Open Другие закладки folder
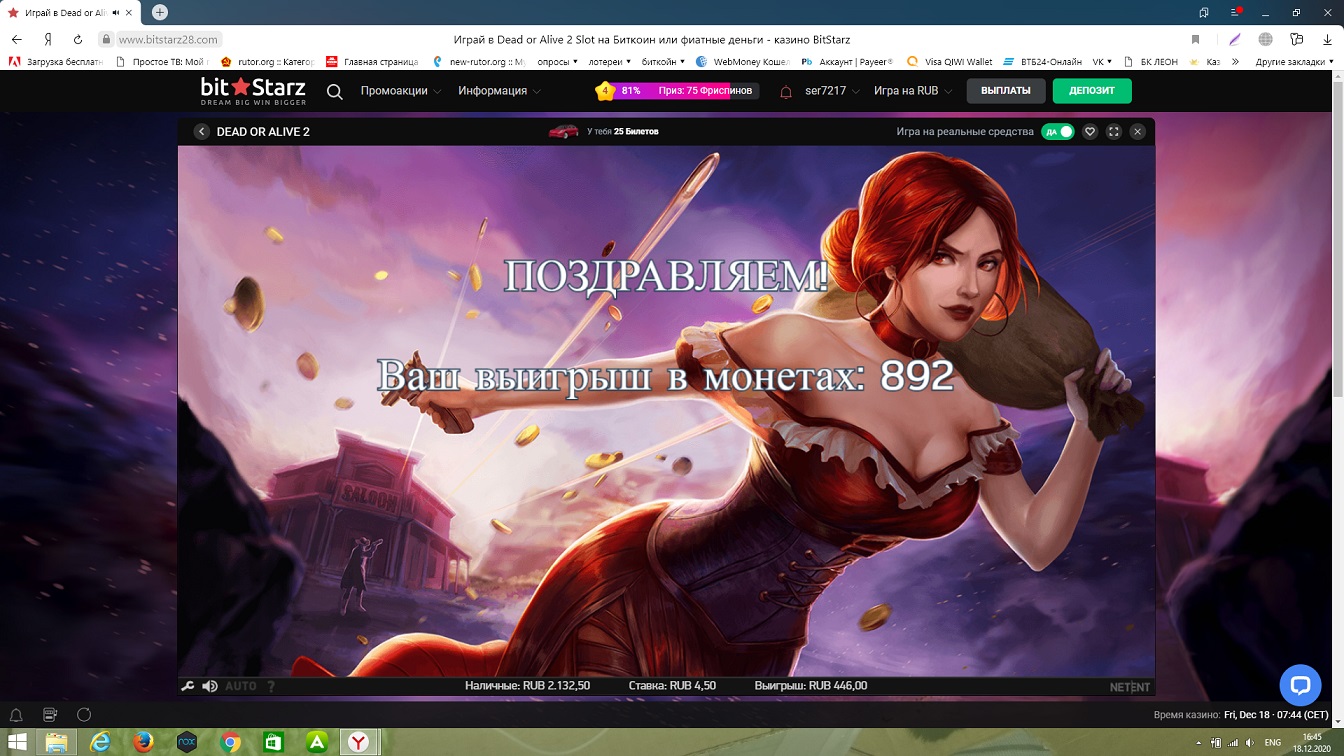The image size is (1344, 756). pyautogui.click(x=1294, y=61)
